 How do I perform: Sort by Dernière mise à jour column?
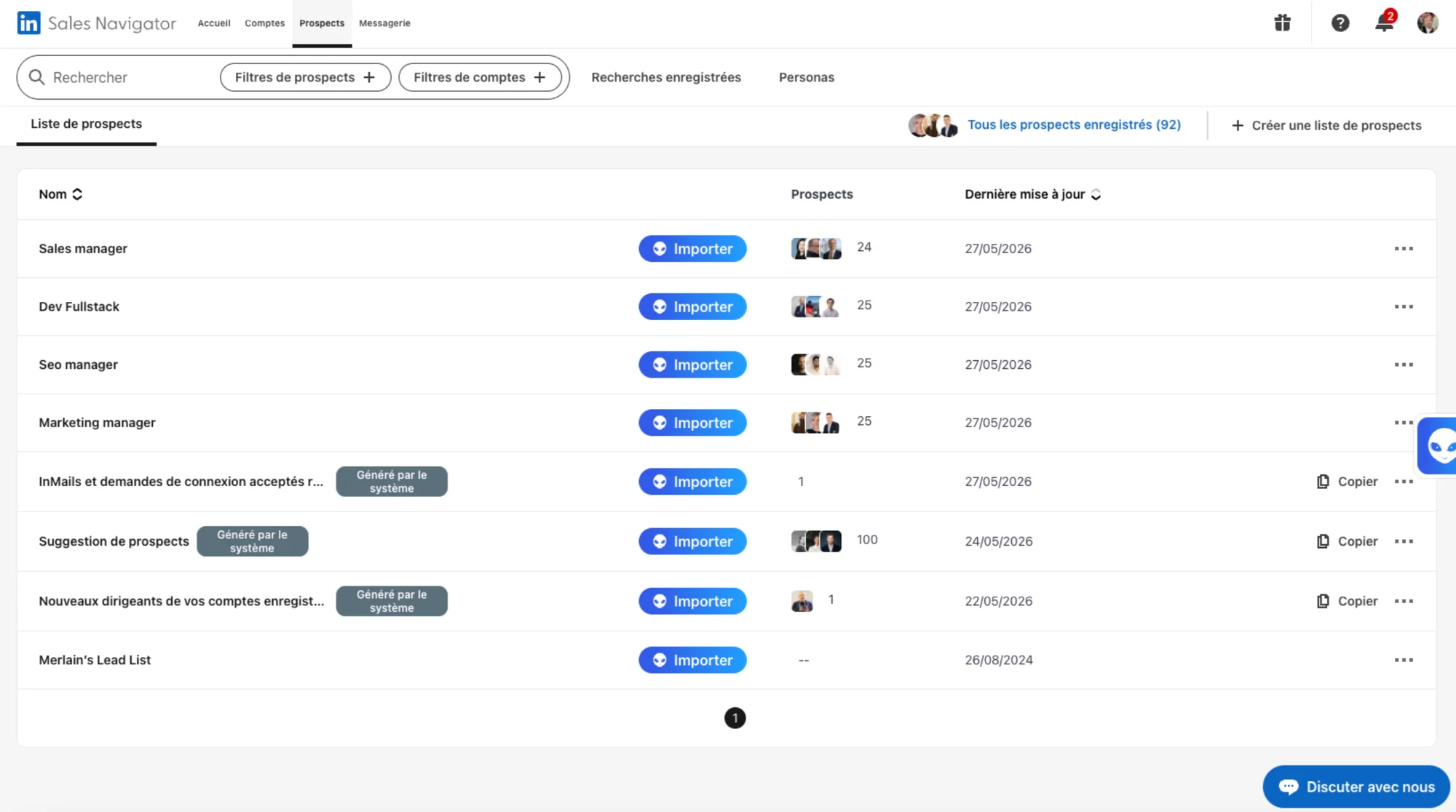pos(1032,194)
